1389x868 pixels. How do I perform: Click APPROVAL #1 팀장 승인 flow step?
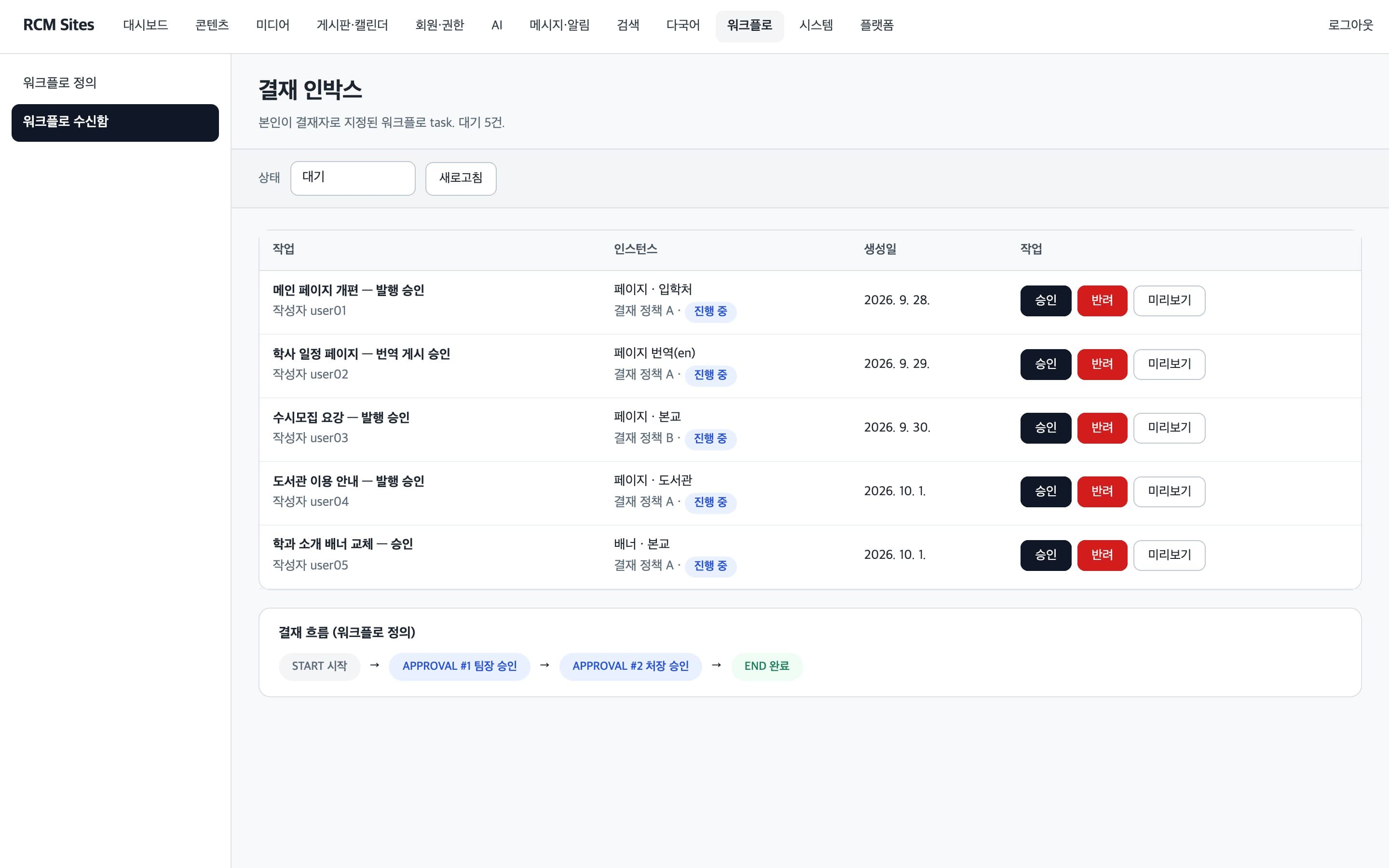click(x=459, y=666)
